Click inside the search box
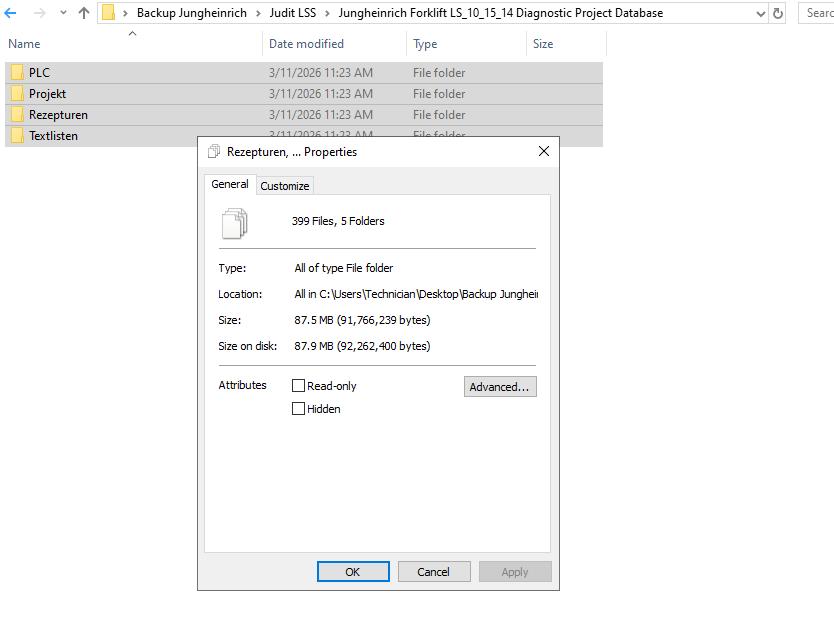The height and width of the screenshot is (635, 834). click(815, 13)
